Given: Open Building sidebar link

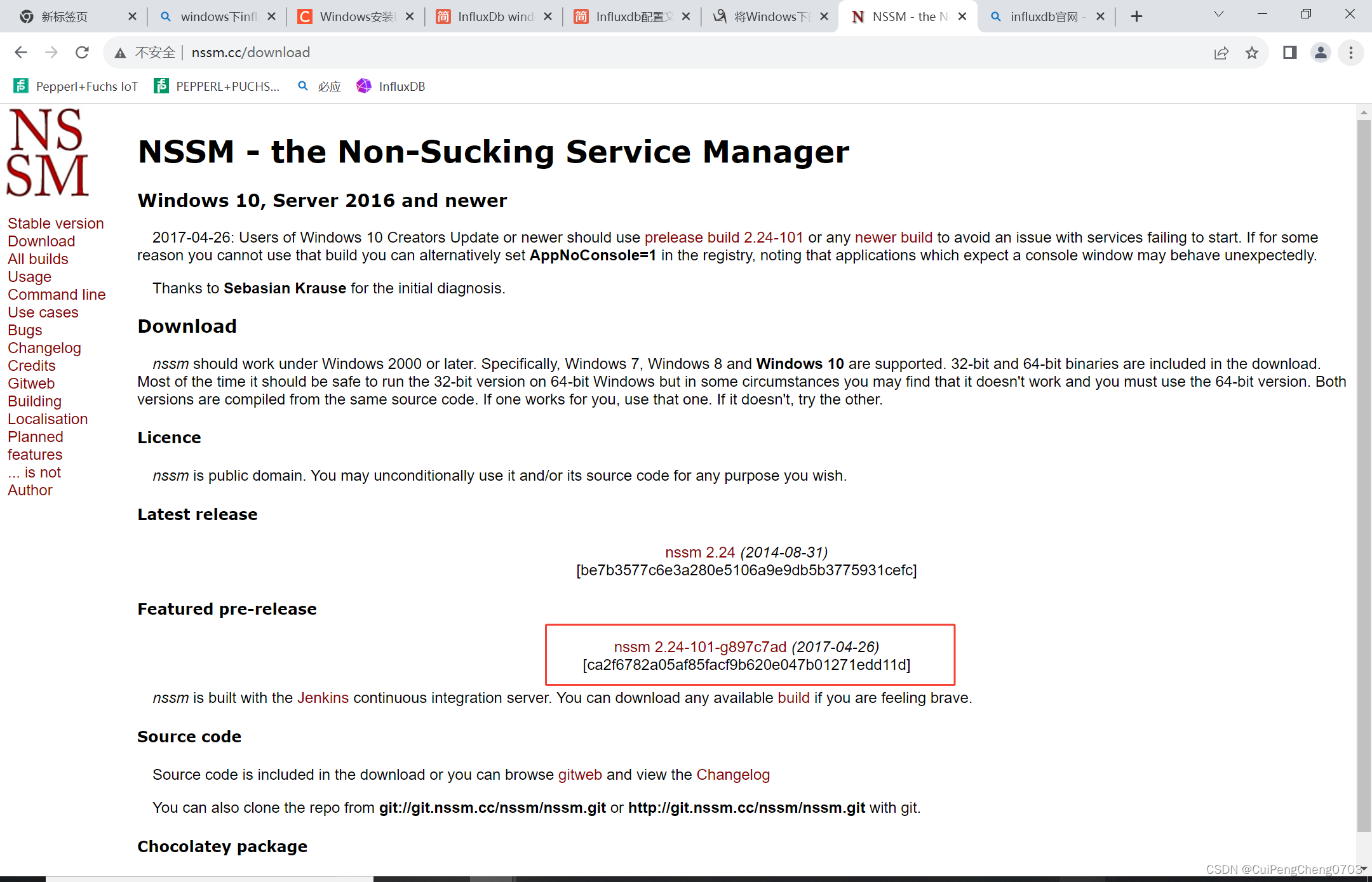Looking at the screenshot, I should (x=34, y=401).
